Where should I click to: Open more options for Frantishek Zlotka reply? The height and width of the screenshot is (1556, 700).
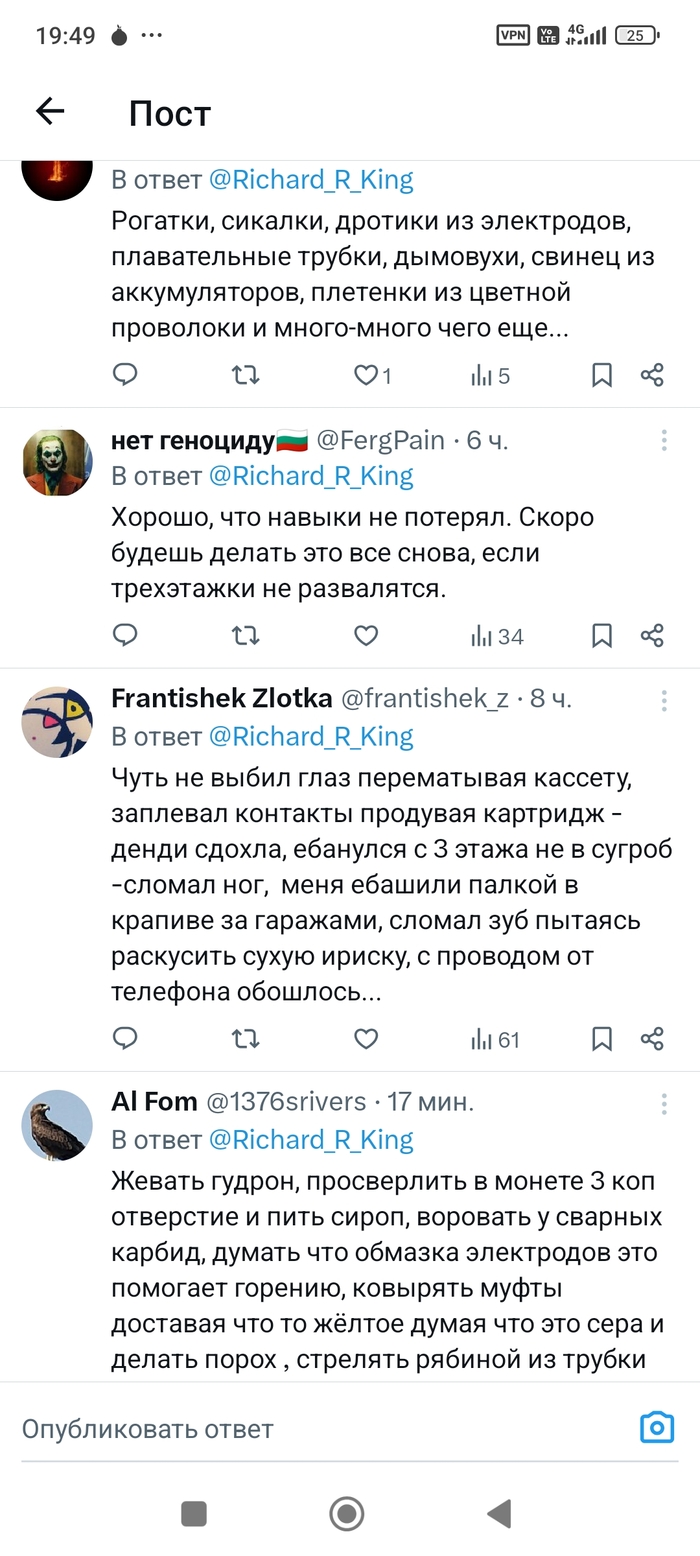click(664, 699)
